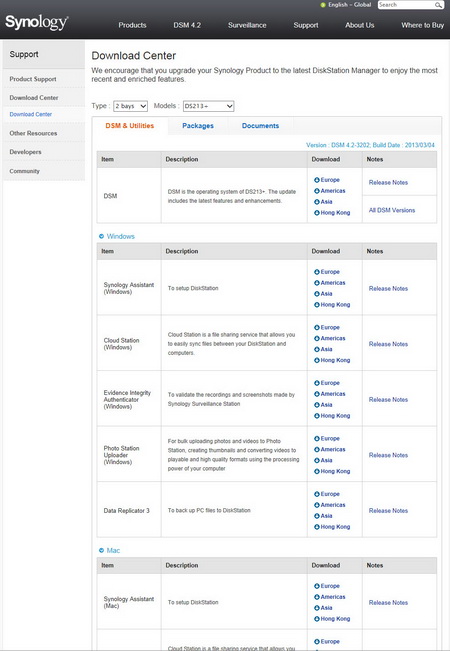This screenshot has width=450, height=651.
Task: Click download icon for Cloud Station Windows Asia
Action: (317, 349)
